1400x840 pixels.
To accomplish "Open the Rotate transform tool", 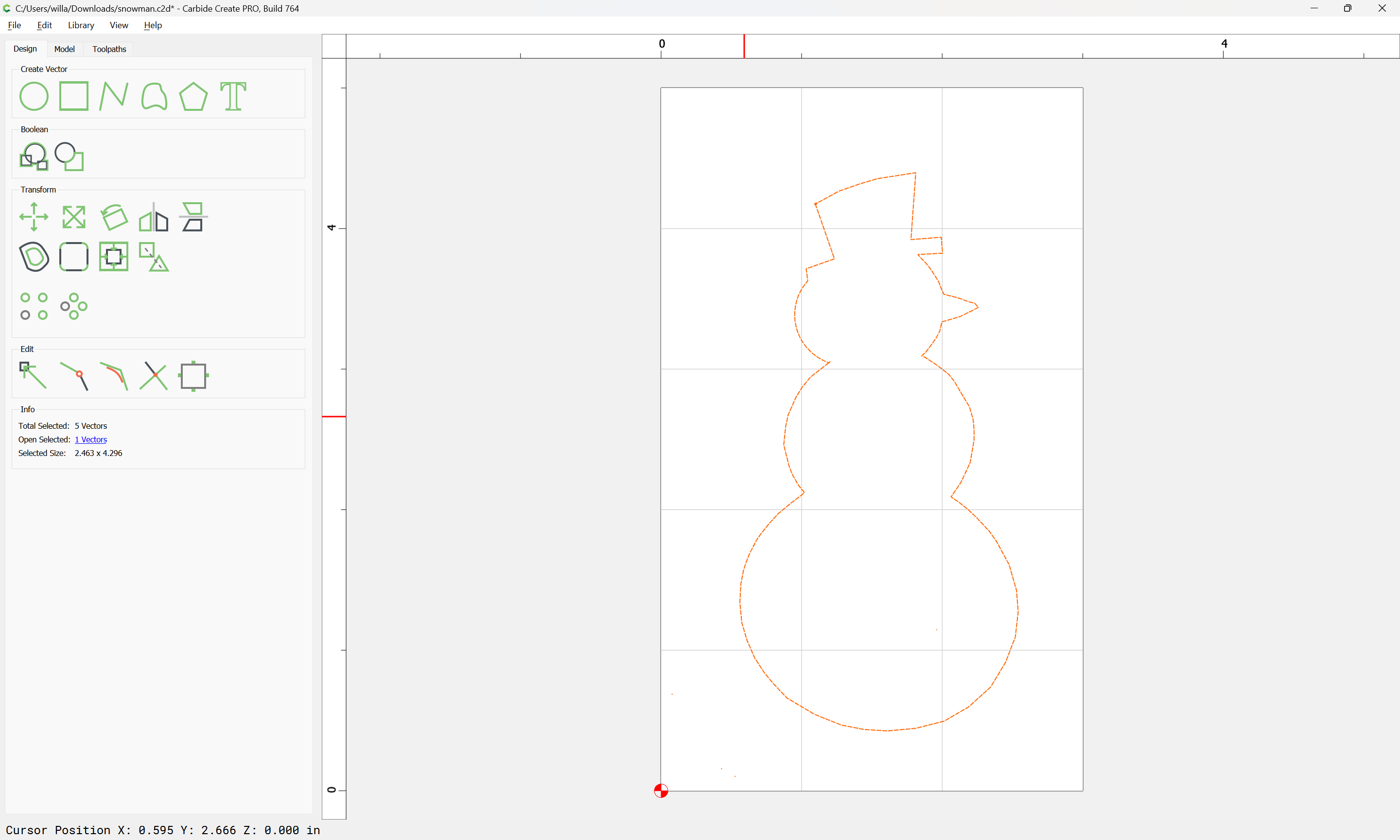I will coord(114,217).
